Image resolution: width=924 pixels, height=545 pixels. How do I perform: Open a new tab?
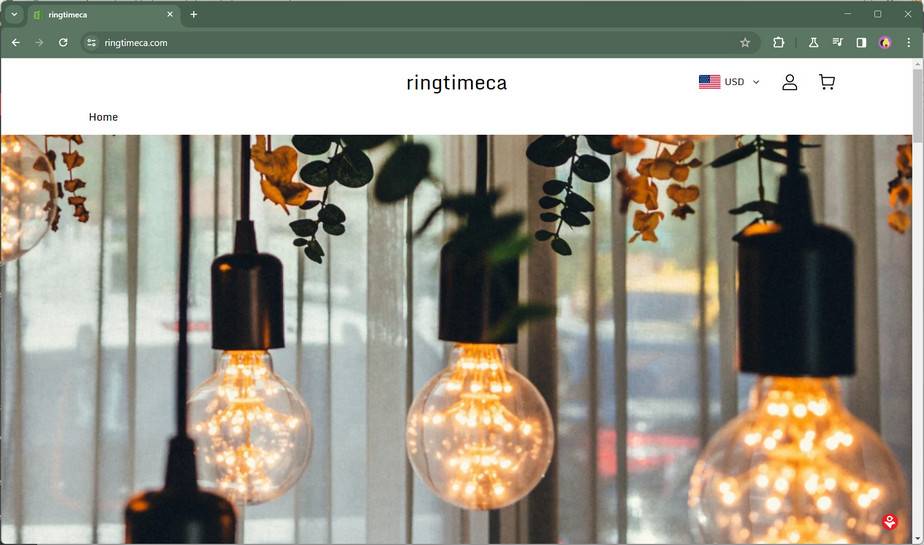pyautogui.click(x=193, y=15)
